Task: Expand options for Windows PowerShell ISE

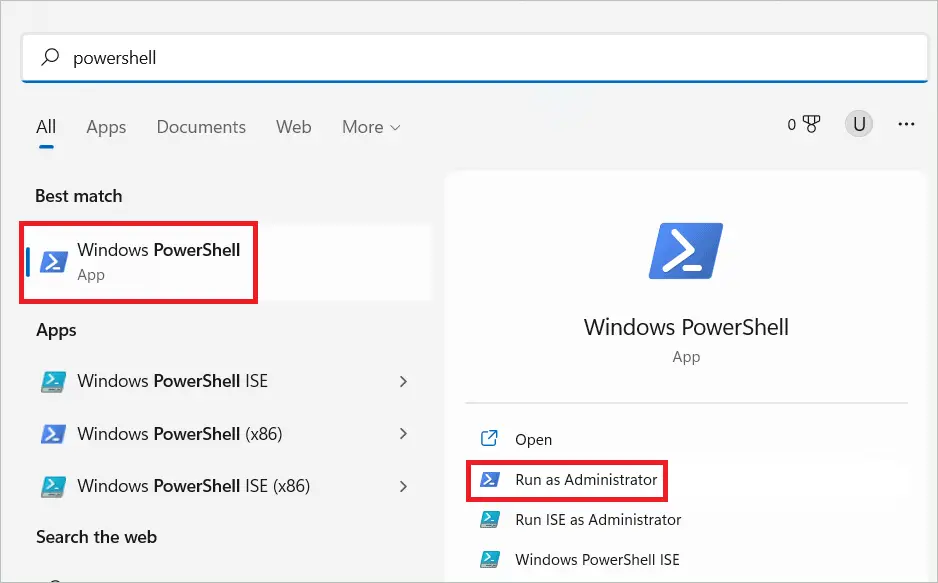Action: tap(403, 381)
